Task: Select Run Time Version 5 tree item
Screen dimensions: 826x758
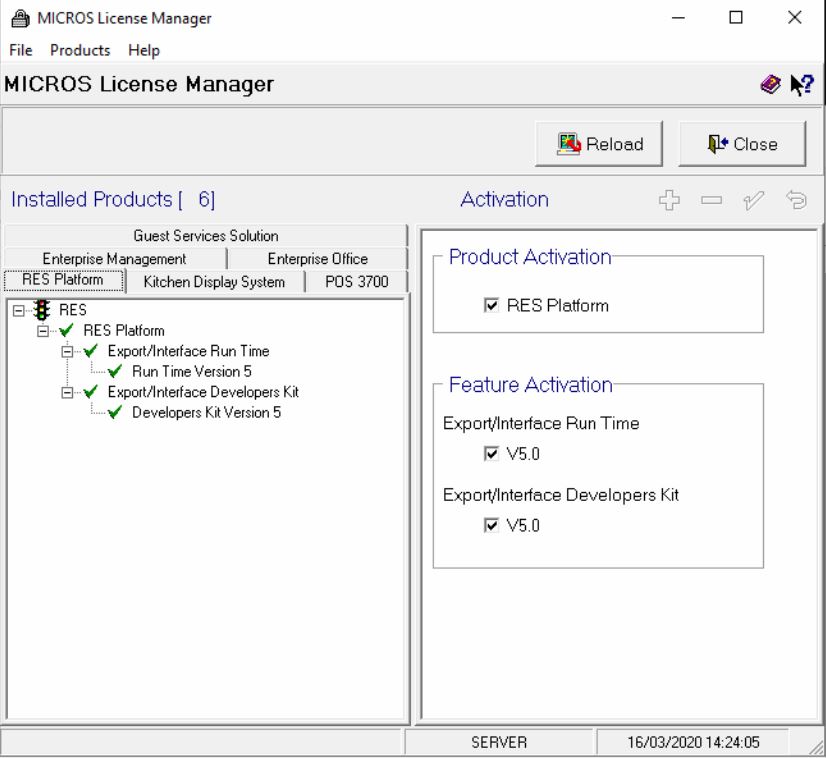Action: [x=192, y=371]
